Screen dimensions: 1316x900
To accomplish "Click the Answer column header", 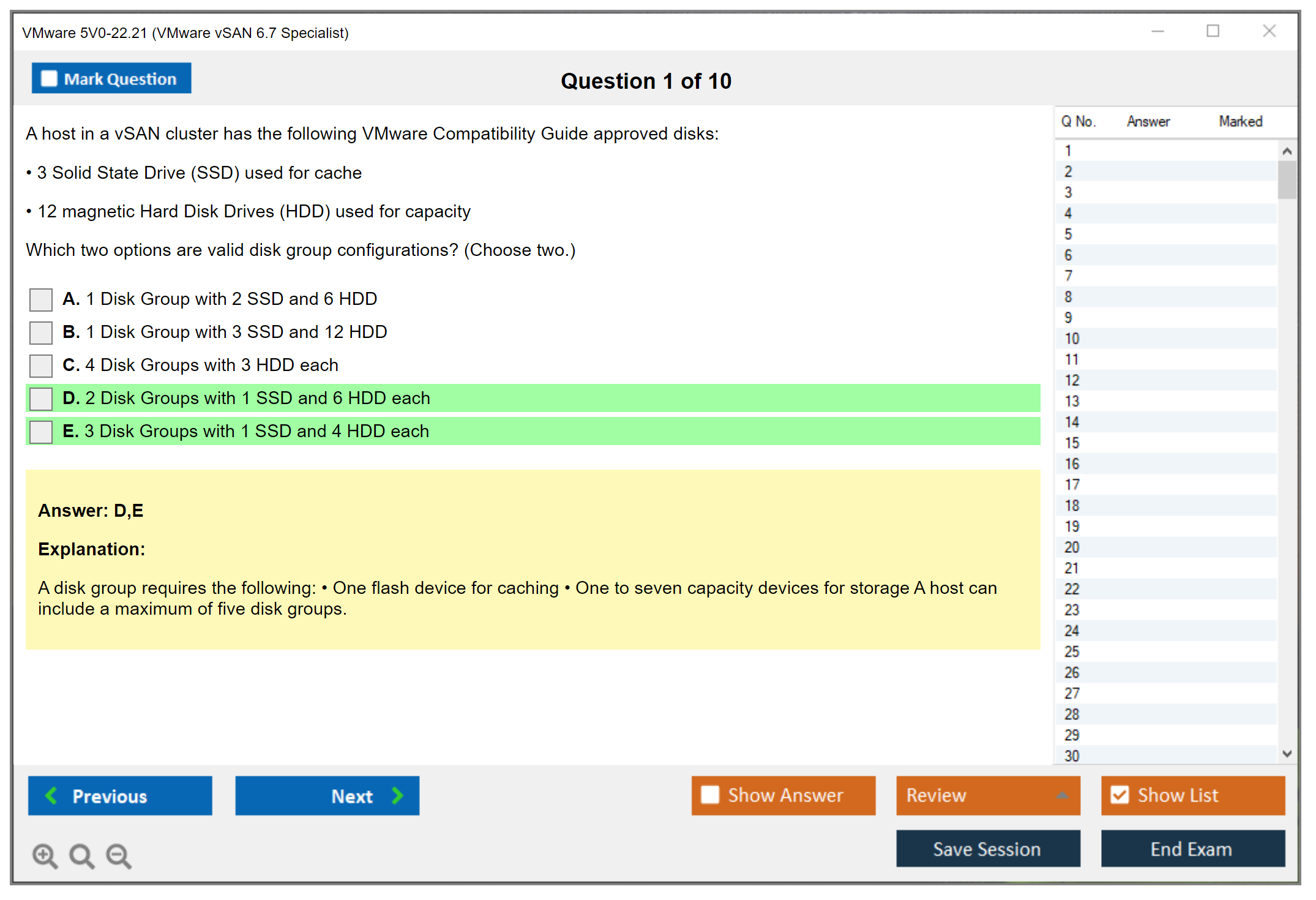I will (1148, 121).
